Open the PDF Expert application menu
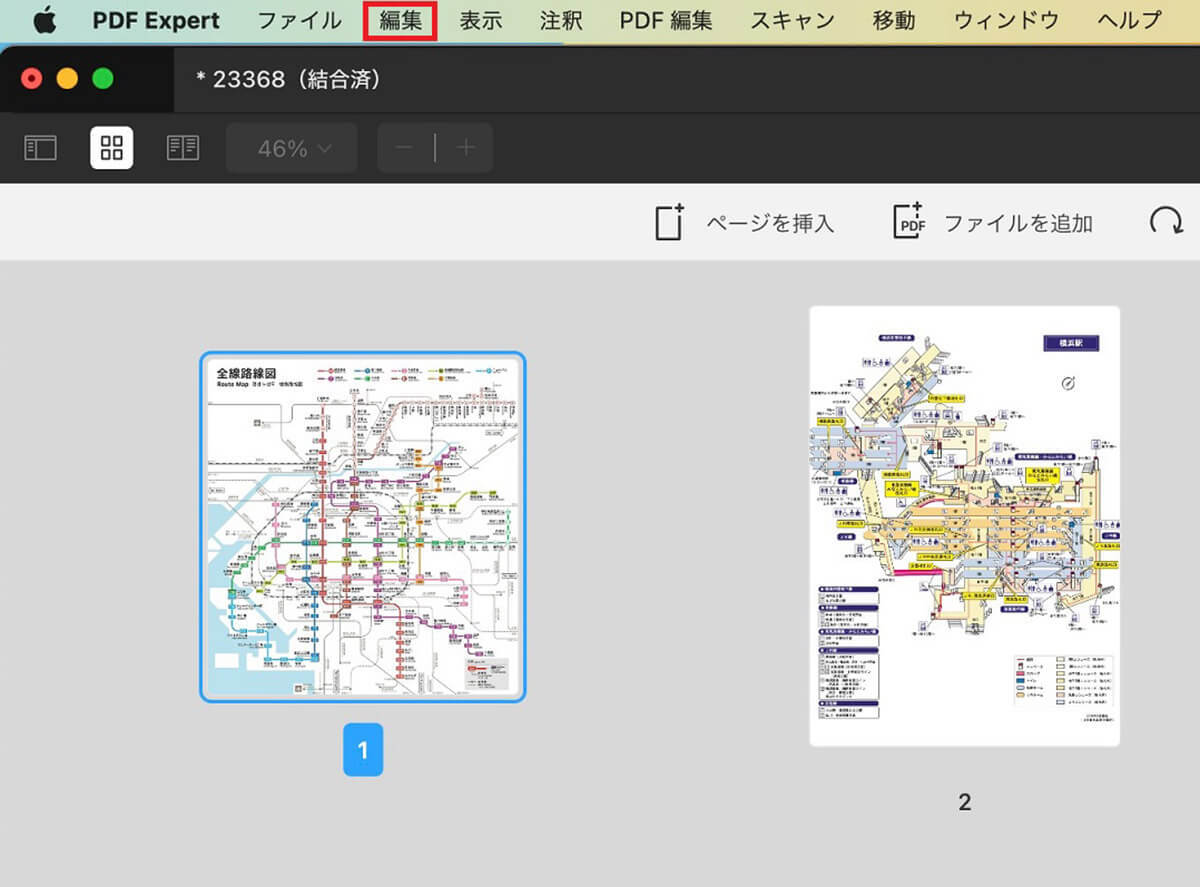1200x887 pixels. point(156,20)
